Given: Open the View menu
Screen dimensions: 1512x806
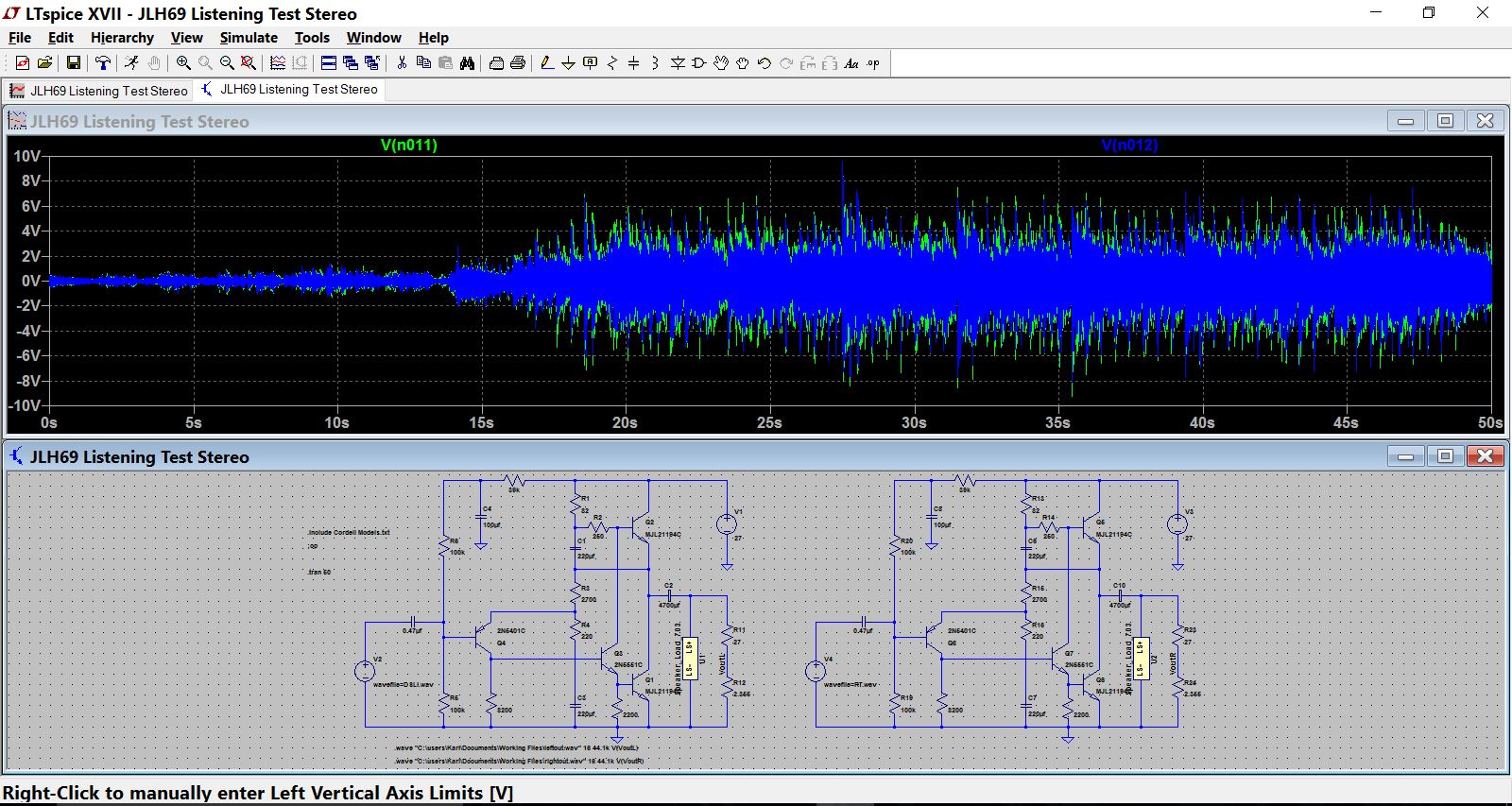Looking at the screenshot, I should point(186,38).
